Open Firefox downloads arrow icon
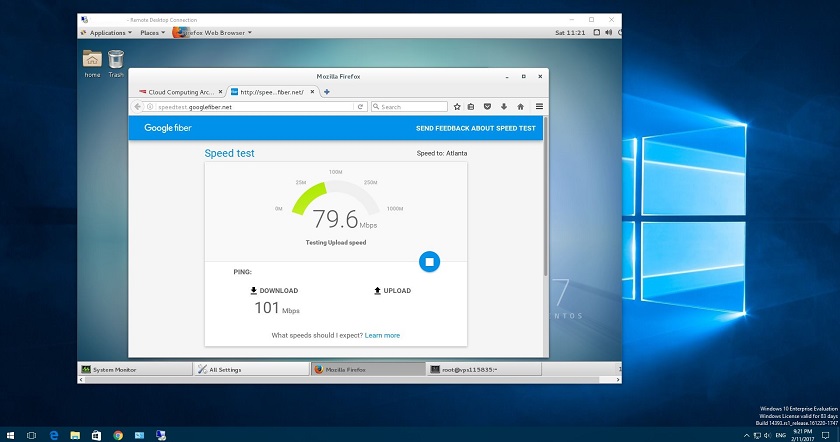The height and width of the screenshot is (442, 840). 504,106
